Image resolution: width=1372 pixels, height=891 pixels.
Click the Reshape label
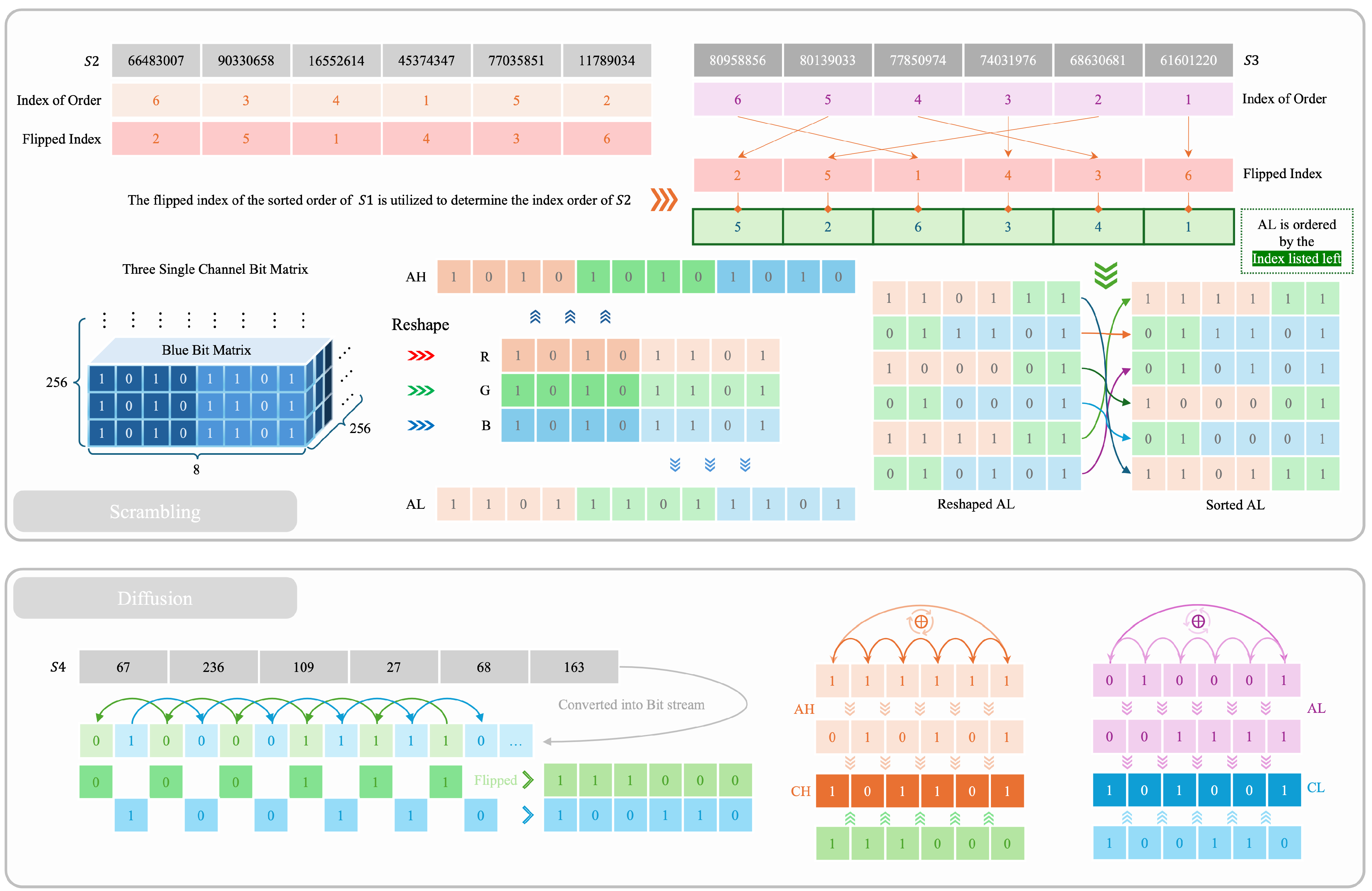[420, 325]
